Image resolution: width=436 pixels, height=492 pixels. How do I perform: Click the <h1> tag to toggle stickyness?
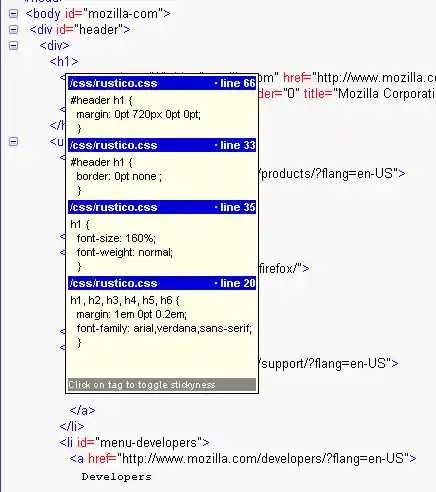coord(64,62)
